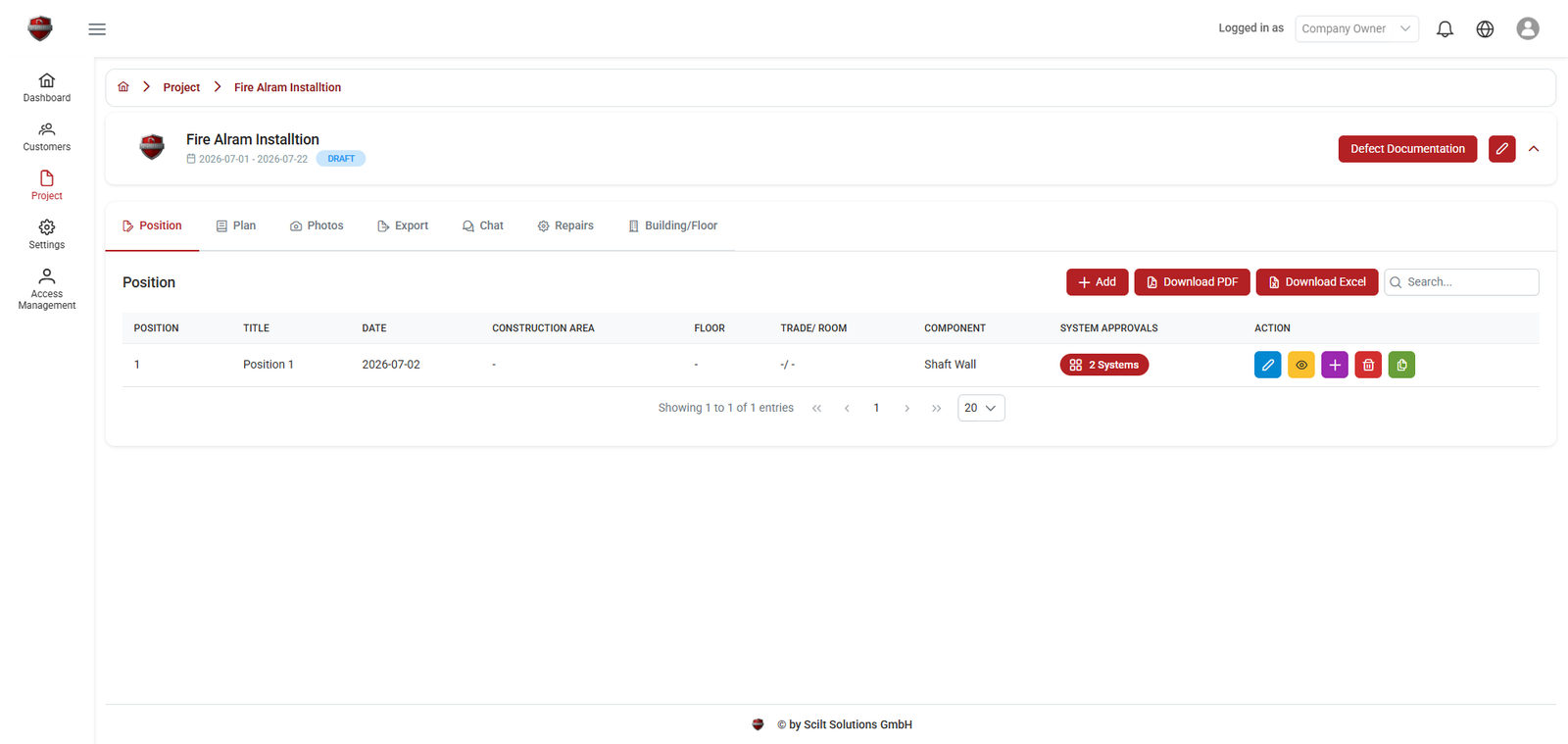1568x744 pixels.
Task: Edit Position 1 with blue pencil icon
Action: (x=1267, y=365)
